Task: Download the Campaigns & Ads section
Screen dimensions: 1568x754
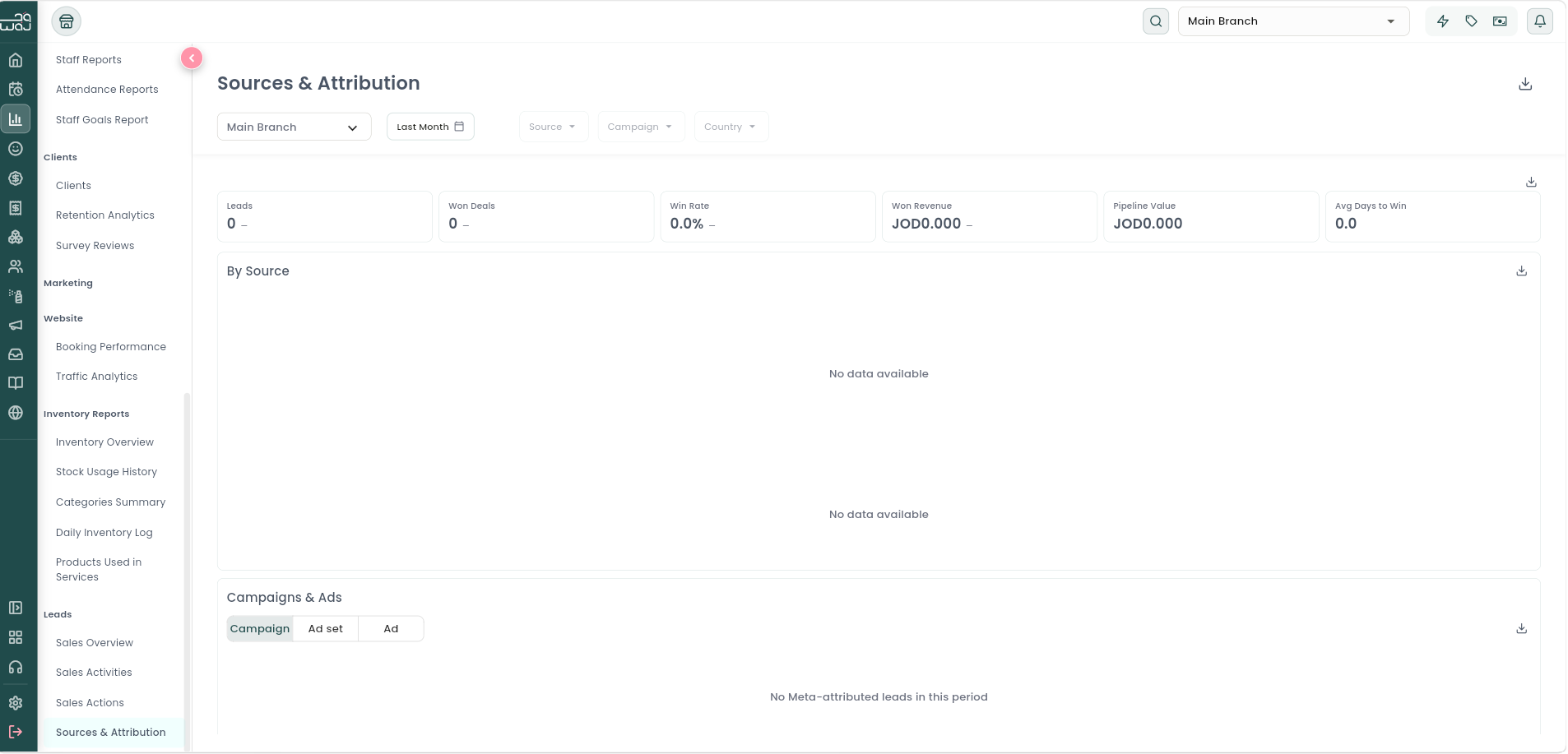Action: coord(1522,628)
